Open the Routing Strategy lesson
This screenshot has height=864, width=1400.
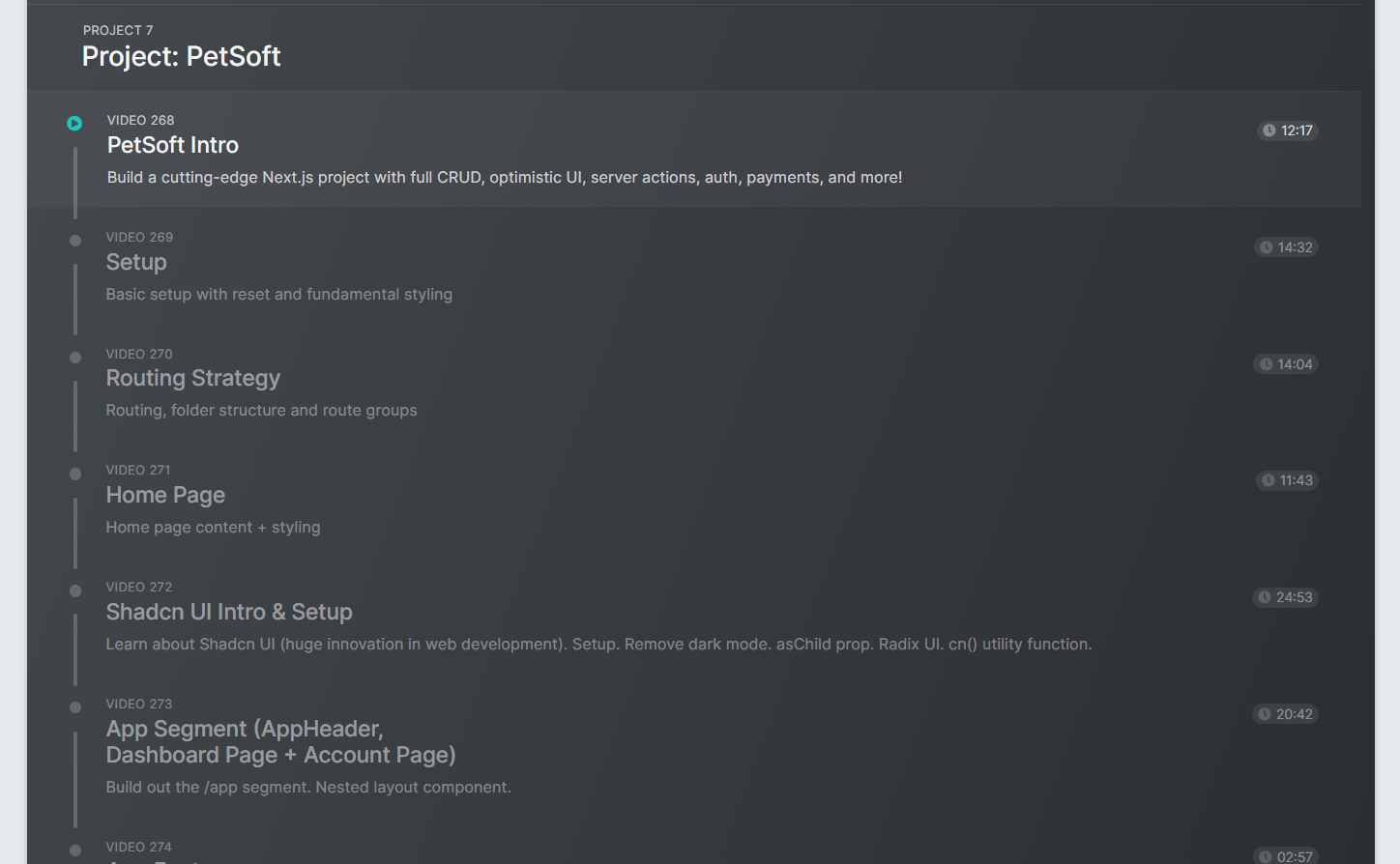click(193, 378)
